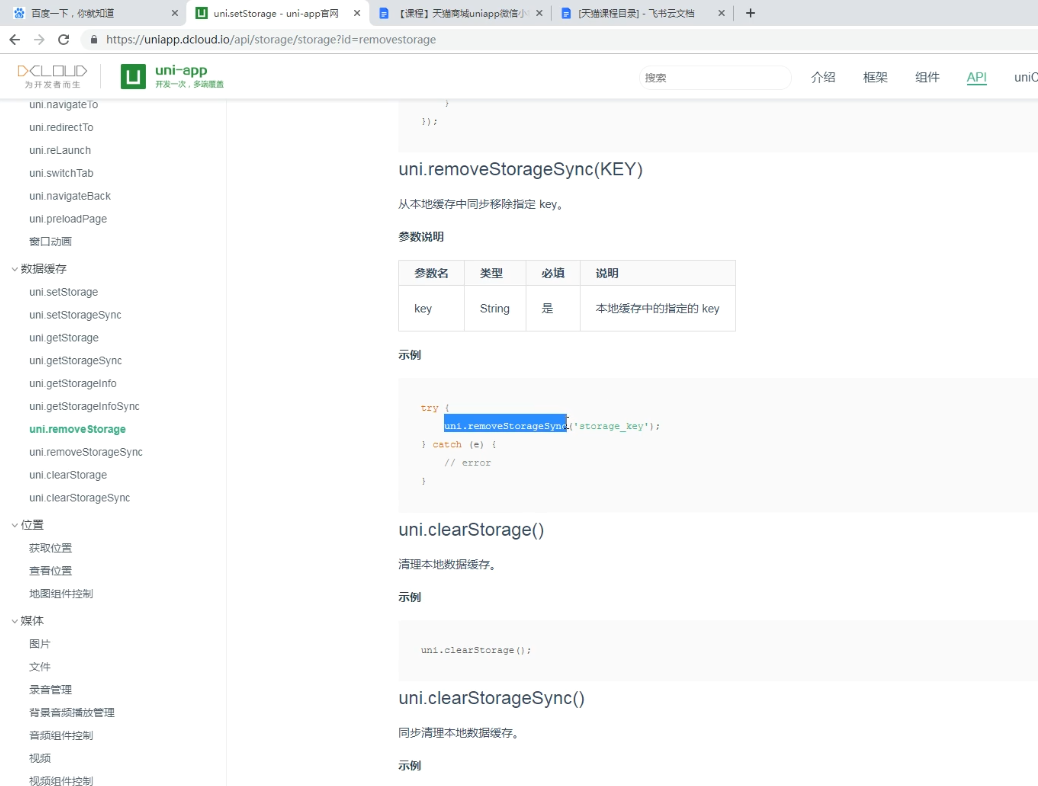Image resolution: width=1038 pixels, height=786 pixels.
Task: Open uni.setStorage in sidebar
Action: [x=64, y=292]
